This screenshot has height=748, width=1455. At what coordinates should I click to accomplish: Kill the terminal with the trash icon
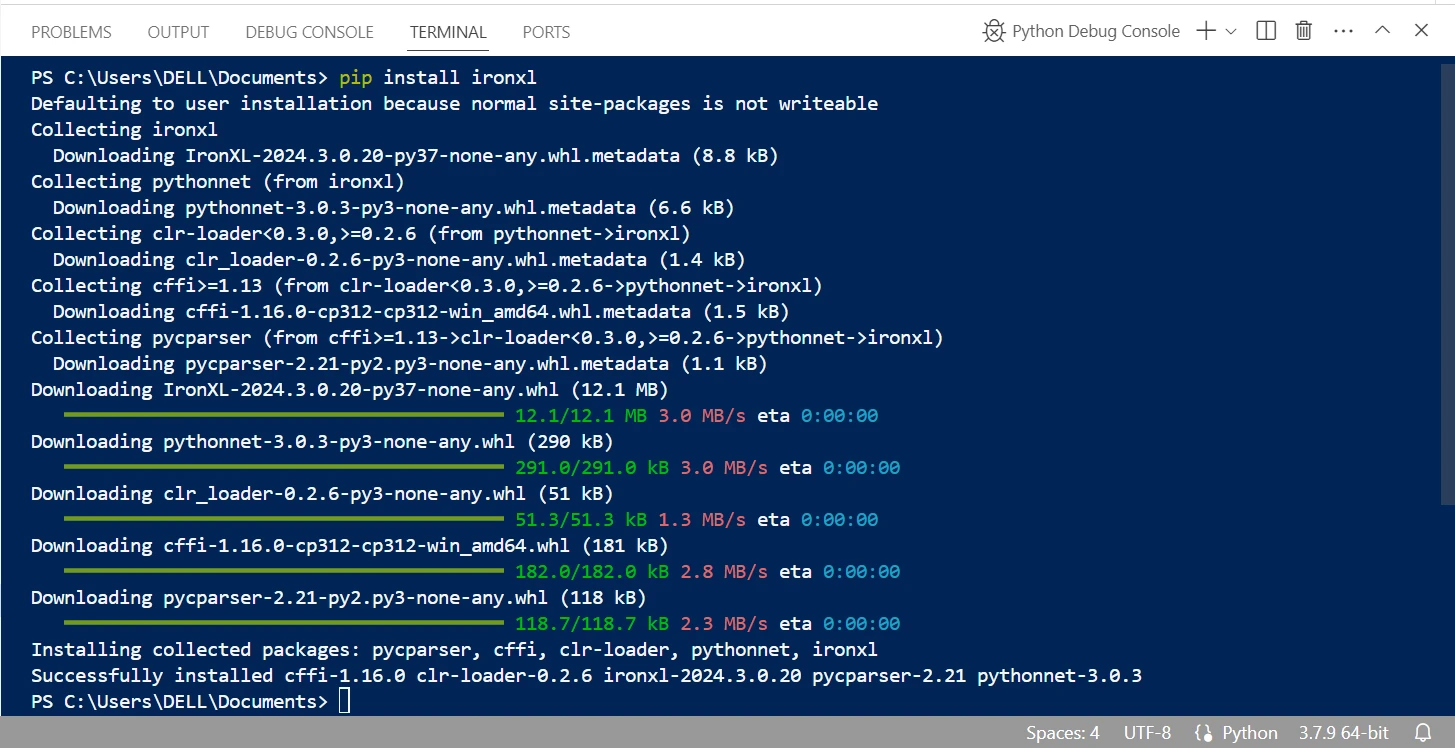[x=1304, y=31]
